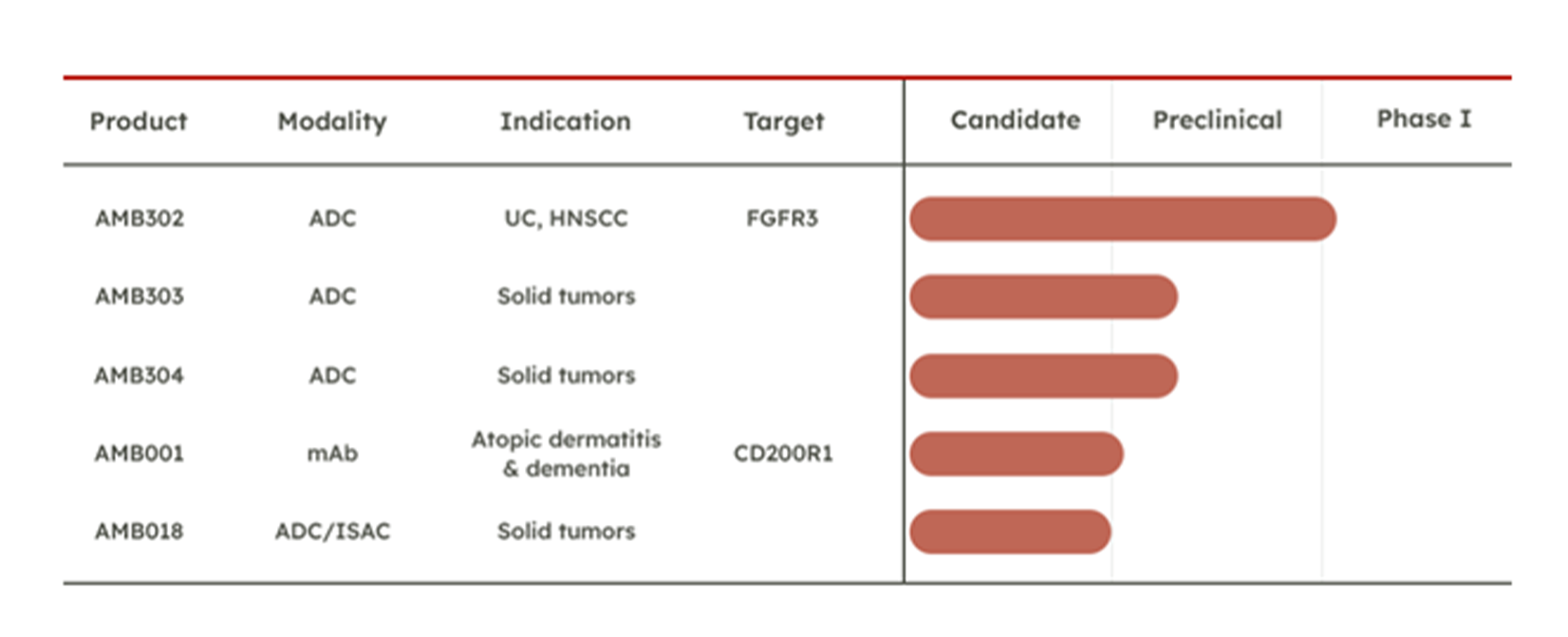The image size is (1568, 637).
Task: Select the AMB001 product entry
Action: click(140, 453)
